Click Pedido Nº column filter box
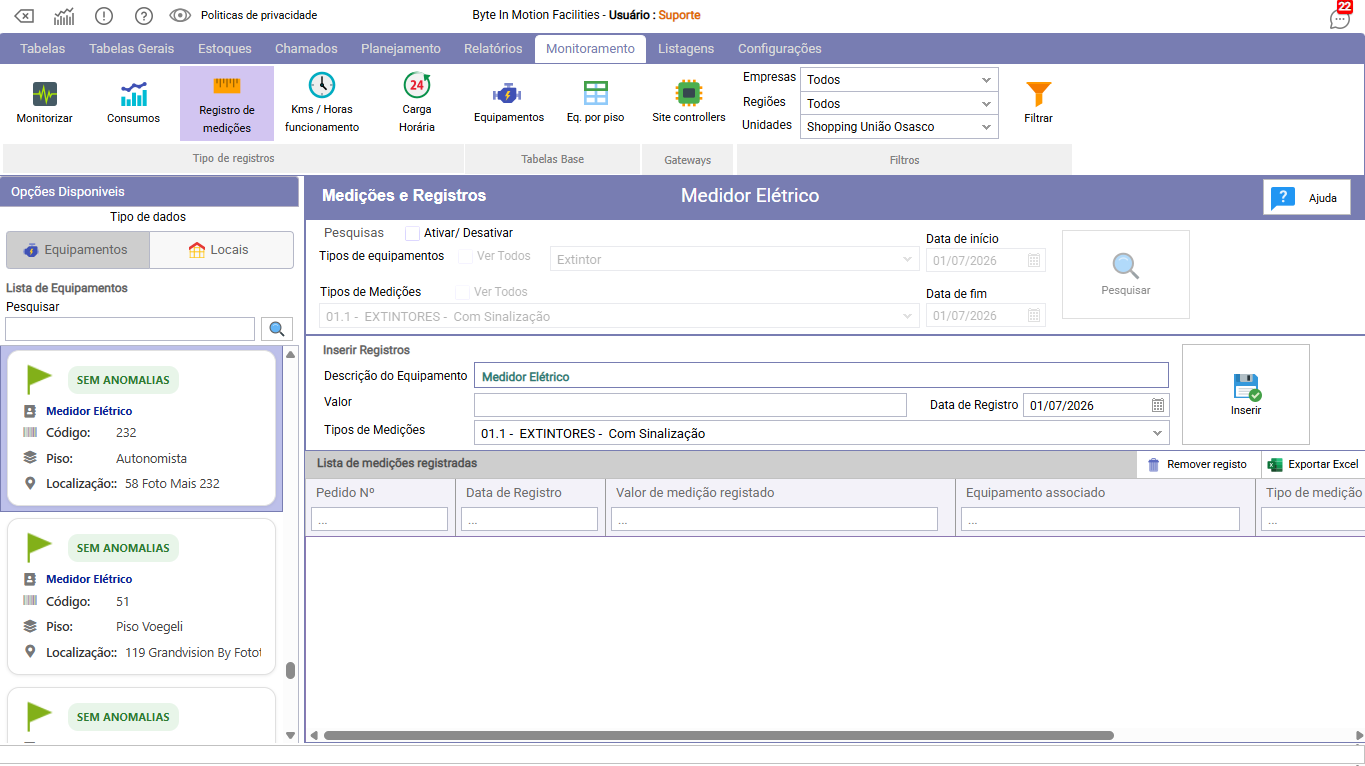Viewport: 1365px width, 766px height. click(x=379, y=518)
